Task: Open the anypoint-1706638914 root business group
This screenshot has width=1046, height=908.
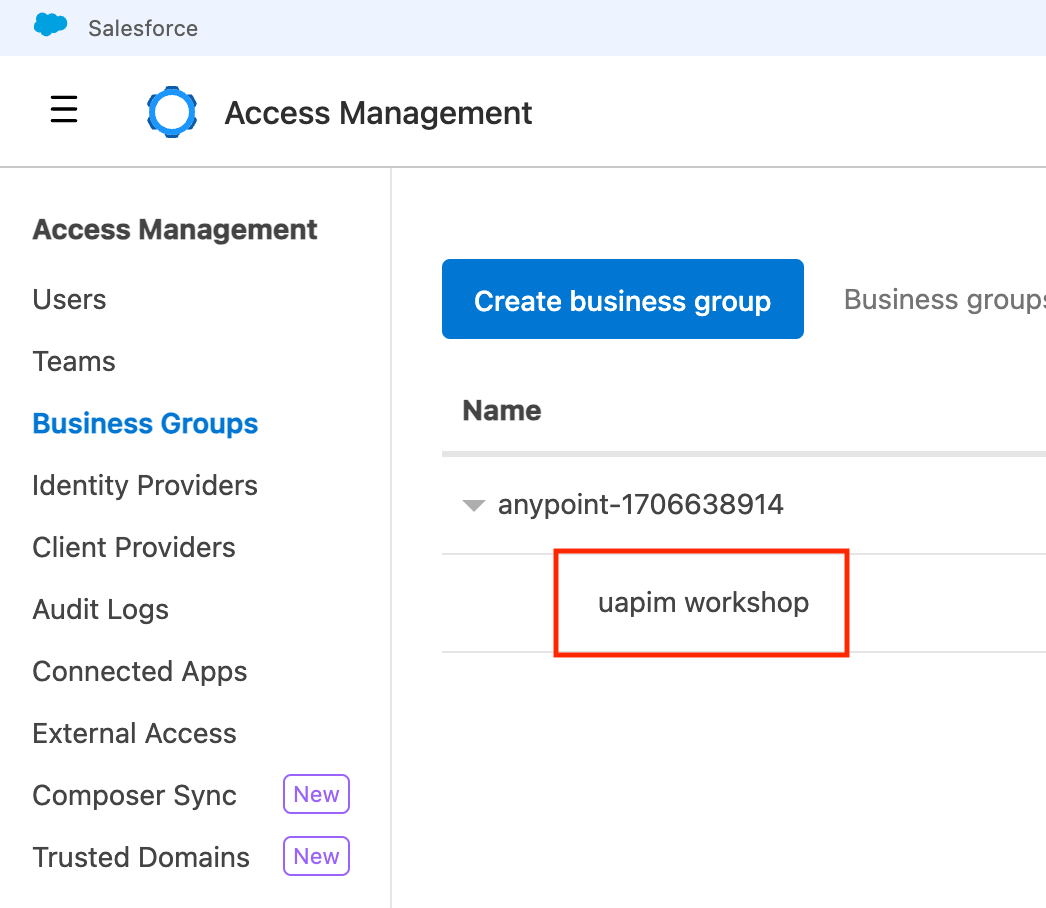Action: coord(640,505)
